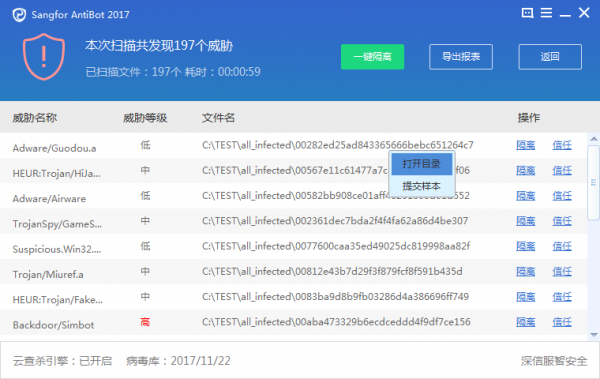600x379 pixels.
Task: Click the 文件名 column header
Action: (218, 118)
